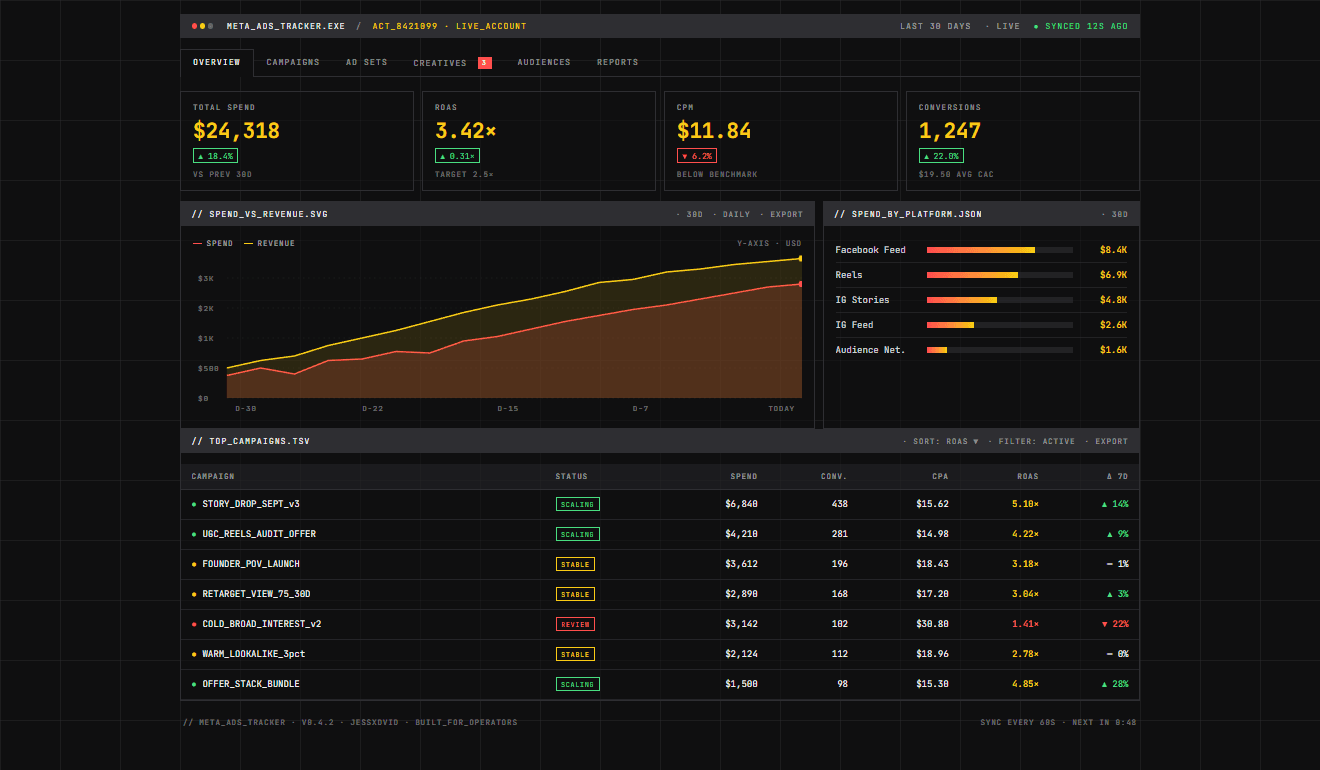The width and height of the screenshot is (1320, 770).
Task: Click the Conversions 22.0% change badge
Action: click(941, 156)
